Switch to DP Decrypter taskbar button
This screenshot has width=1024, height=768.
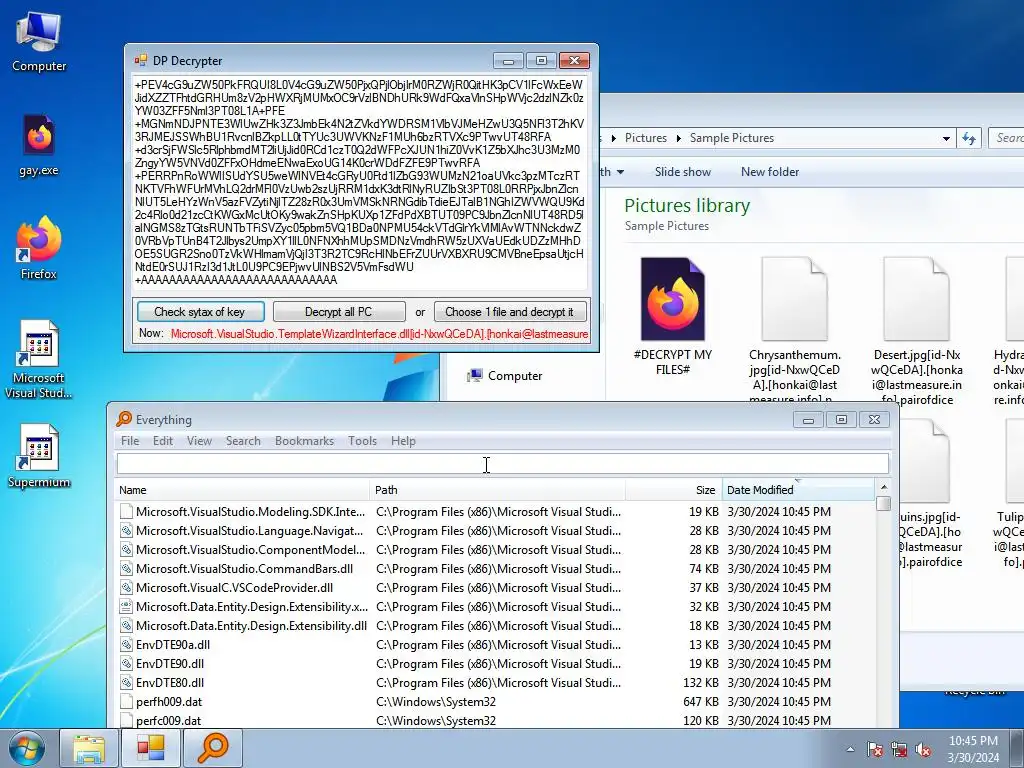[150, 748]
